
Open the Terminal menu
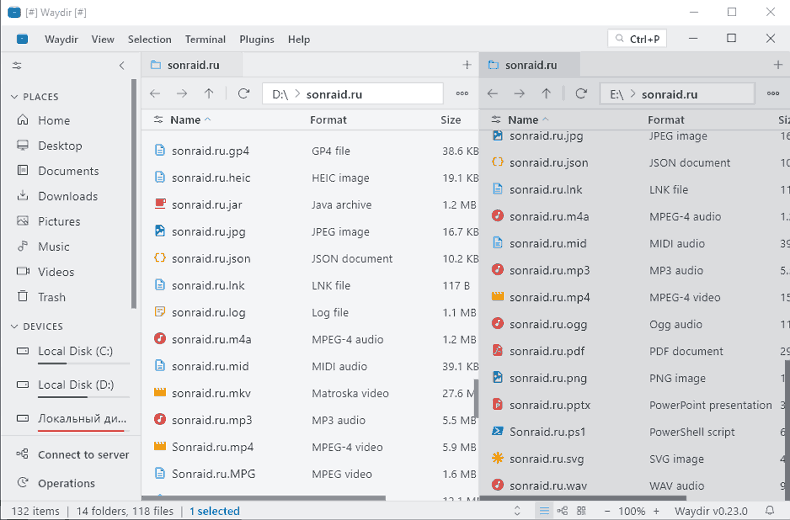(x=205, y=39)
